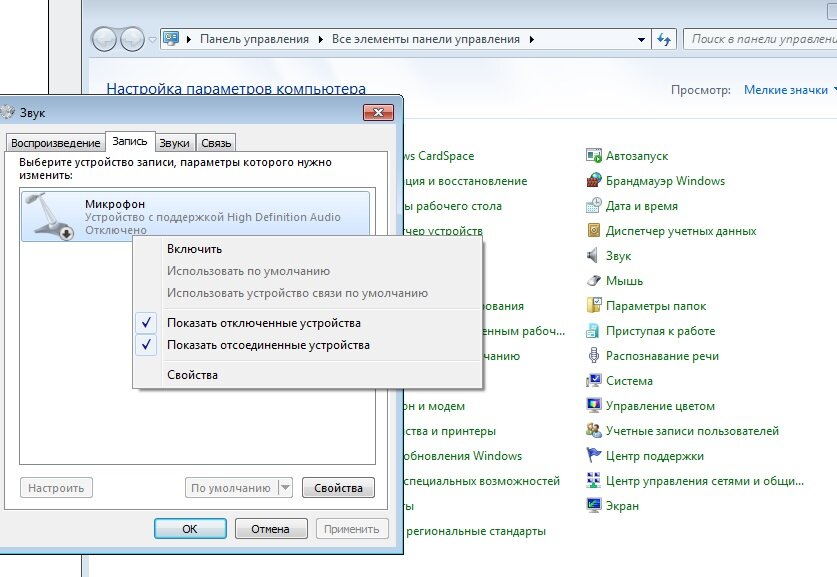
Task: Close the Звук dialog
Action: 378,112
